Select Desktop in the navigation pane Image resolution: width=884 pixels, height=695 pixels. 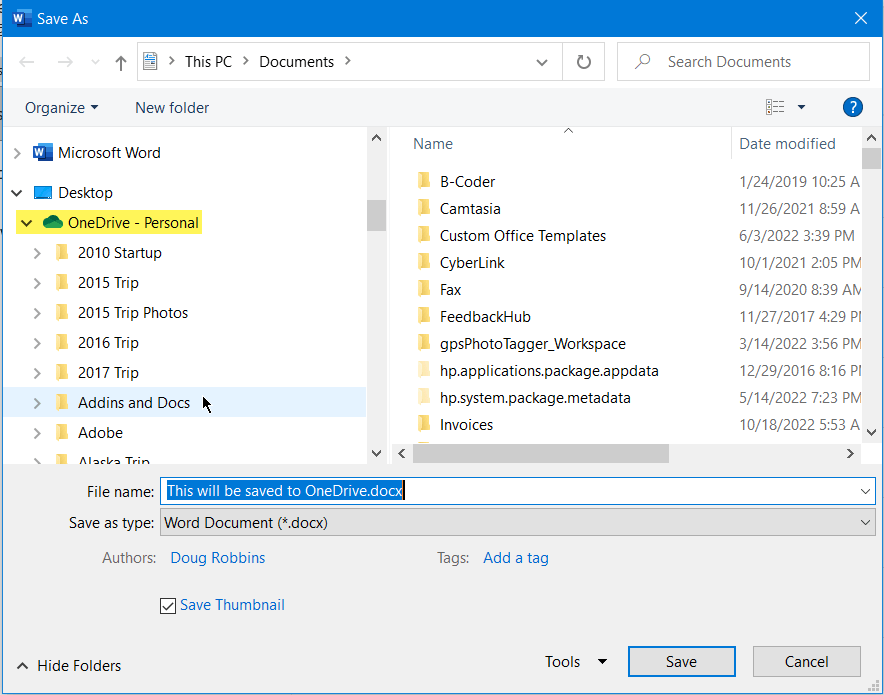click(x=85, y=193)
